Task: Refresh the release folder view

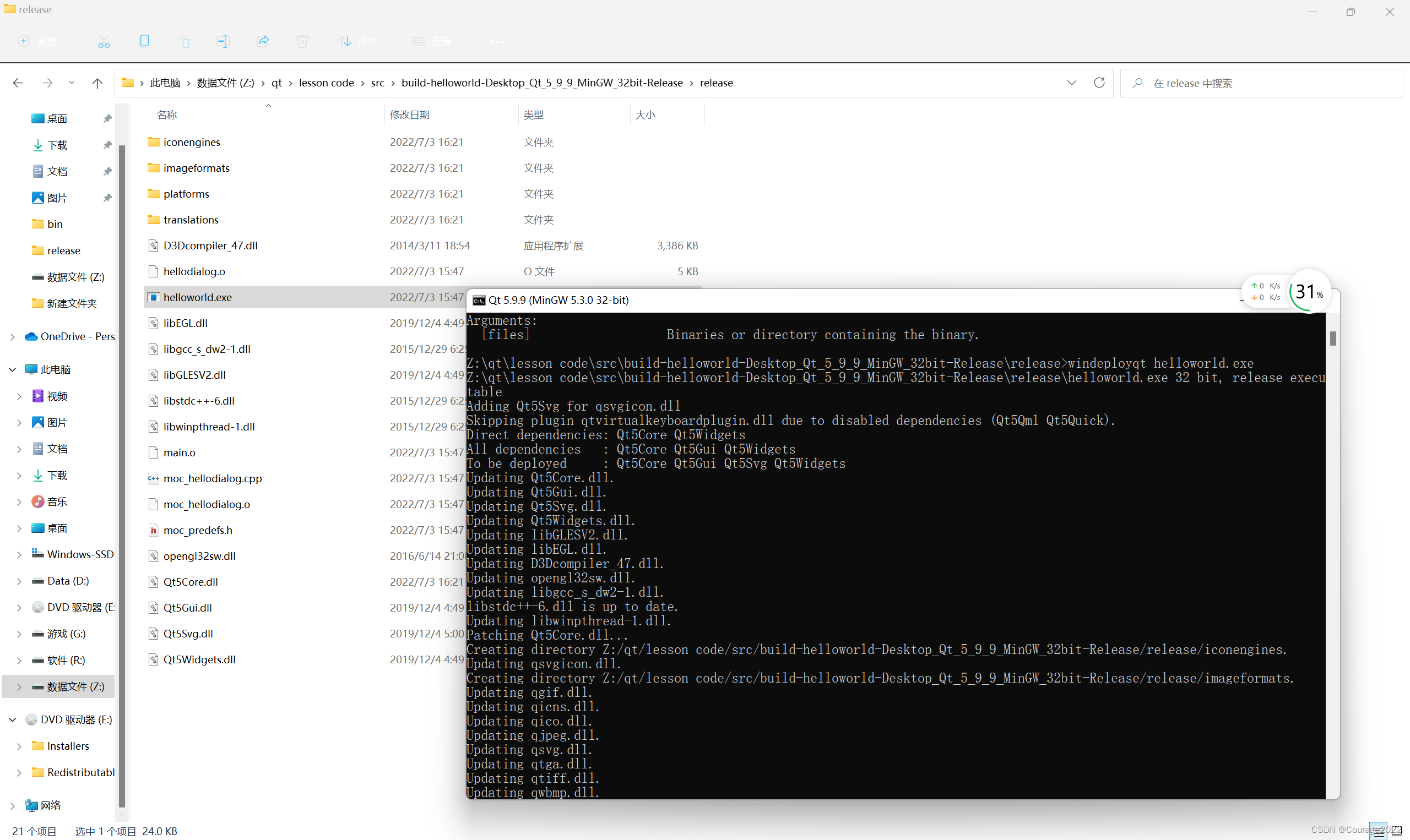Action: [1099, 83]
